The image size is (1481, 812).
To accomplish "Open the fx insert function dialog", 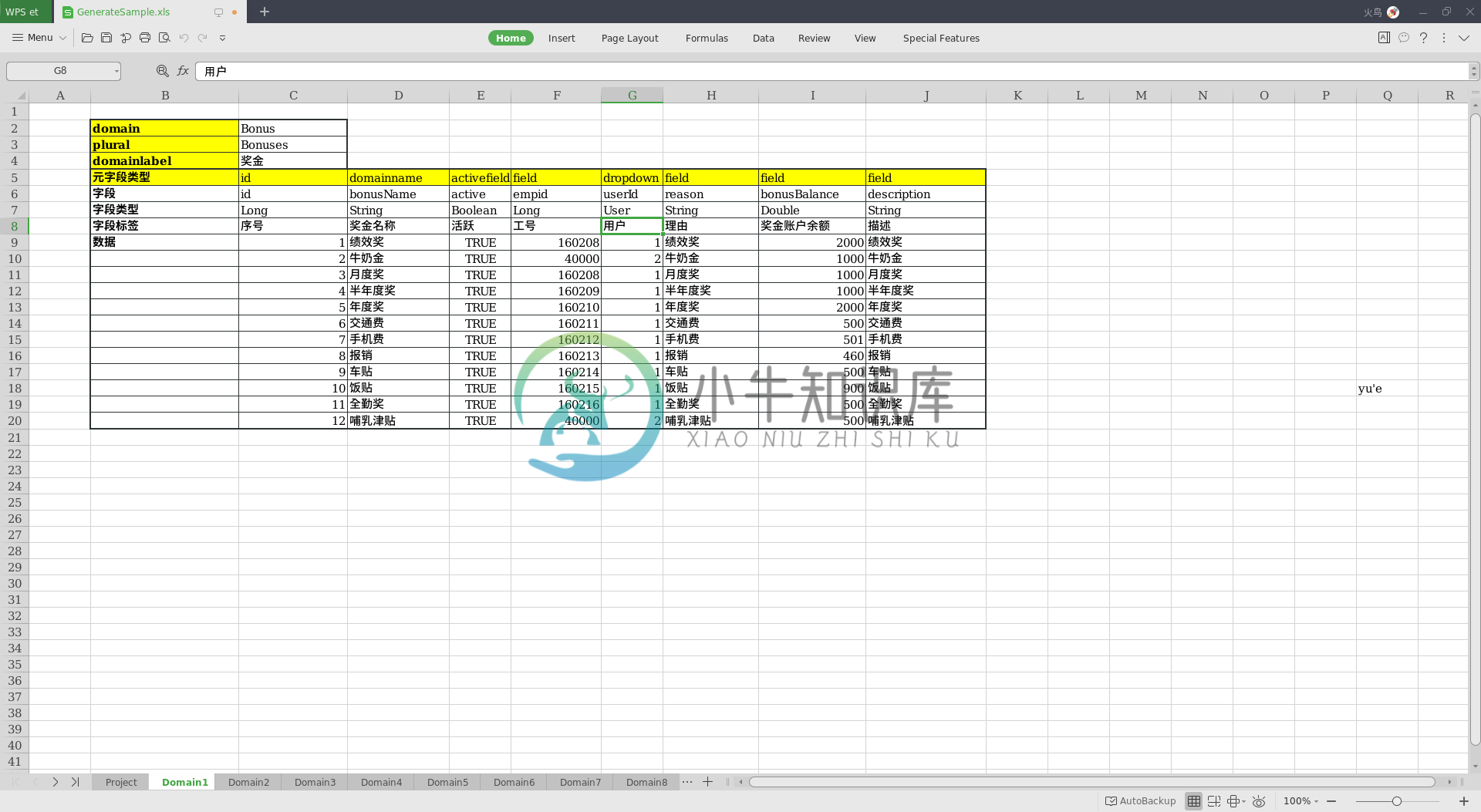I will coord(183,71).
